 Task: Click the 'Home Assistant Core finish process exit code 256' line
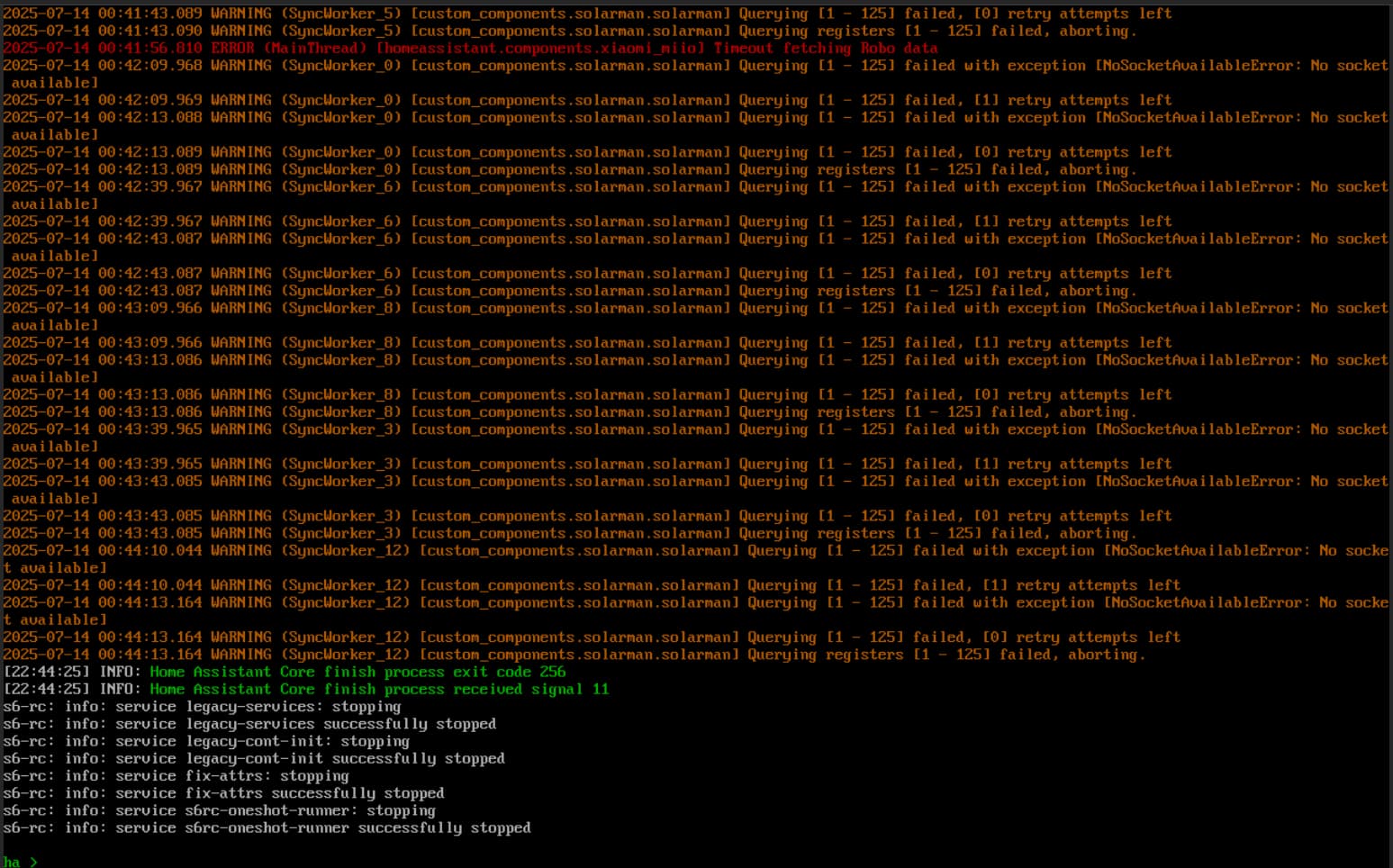[x=285, y=672]
